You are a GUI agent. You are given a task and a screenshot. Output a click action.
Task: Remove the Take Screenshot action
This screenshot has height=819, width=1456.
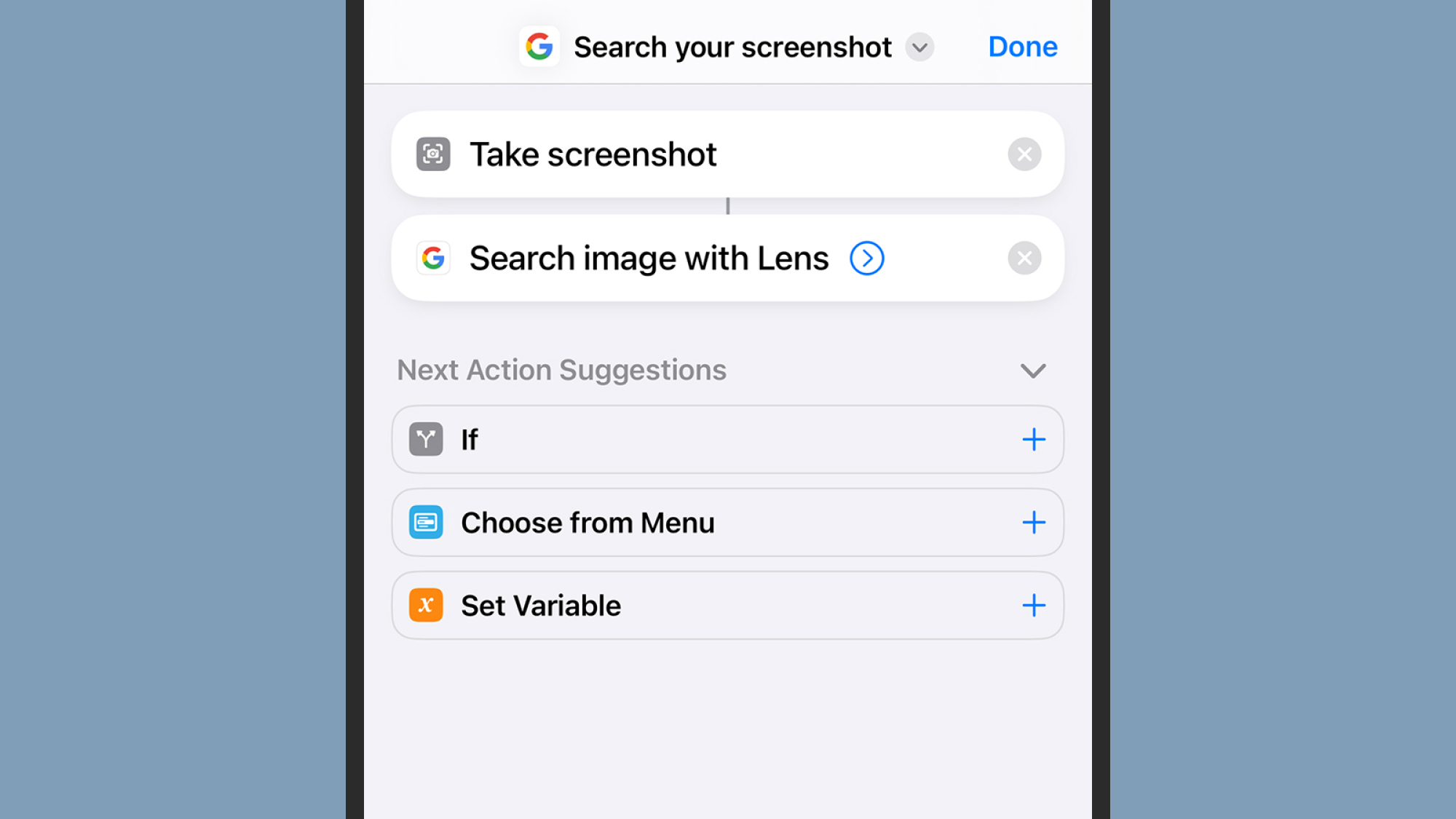click(x=1024, y=154)
